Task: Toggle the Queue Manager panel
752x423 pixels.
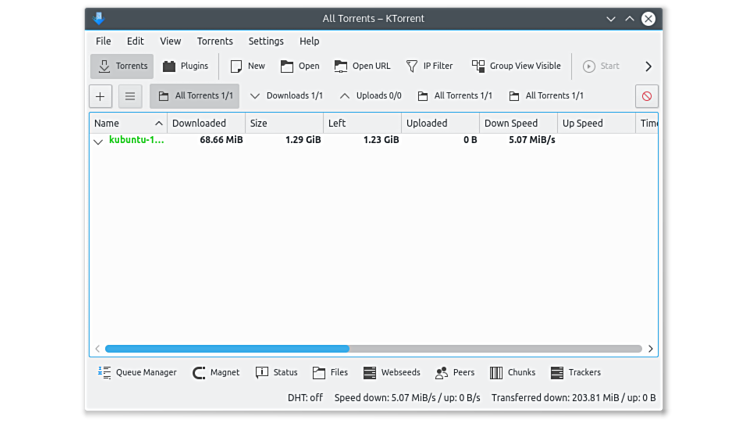Action: pos(137,372)
